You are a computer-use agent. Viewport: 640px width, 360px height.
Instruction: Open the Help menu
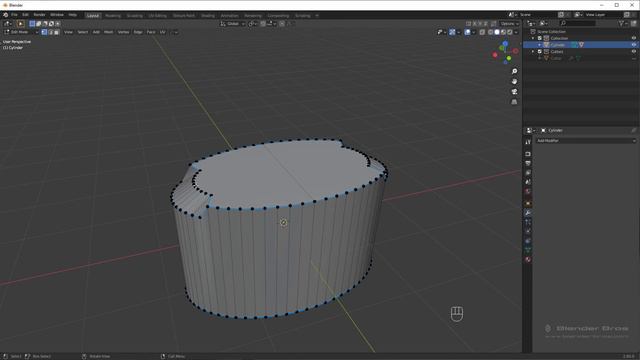(73, 15)
